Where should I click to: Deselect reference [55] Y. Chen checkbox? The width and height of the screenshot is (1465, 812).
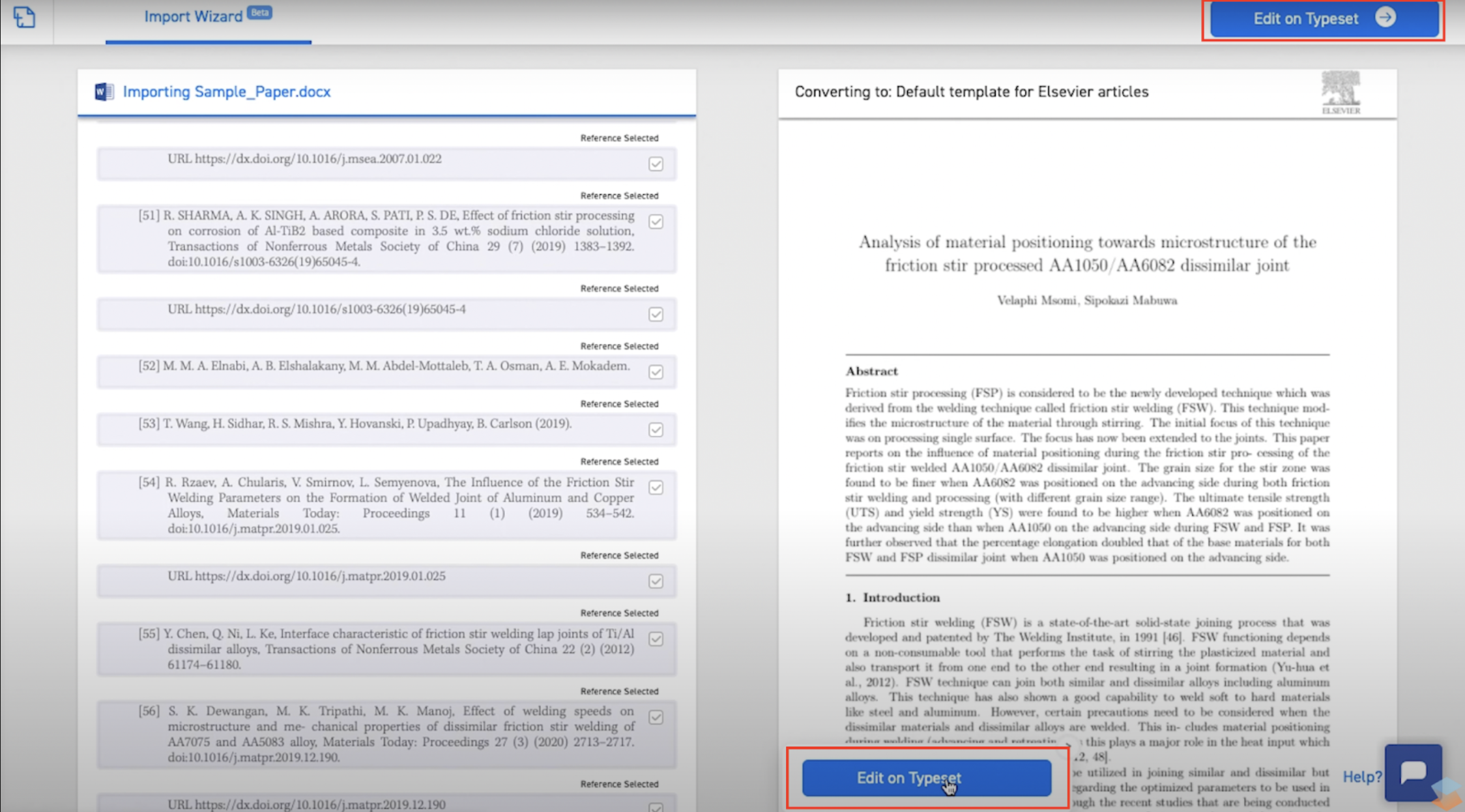(656, 639)
